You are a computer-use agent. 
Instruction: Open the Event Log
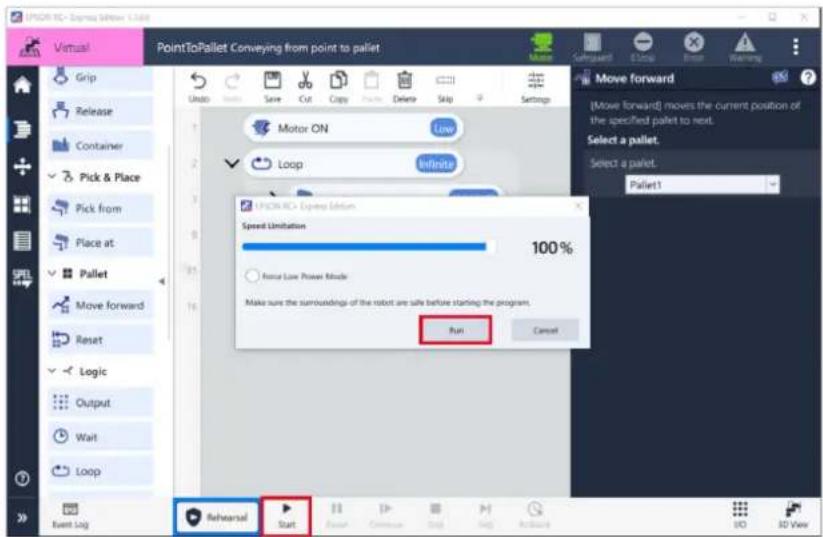[70, 516]
